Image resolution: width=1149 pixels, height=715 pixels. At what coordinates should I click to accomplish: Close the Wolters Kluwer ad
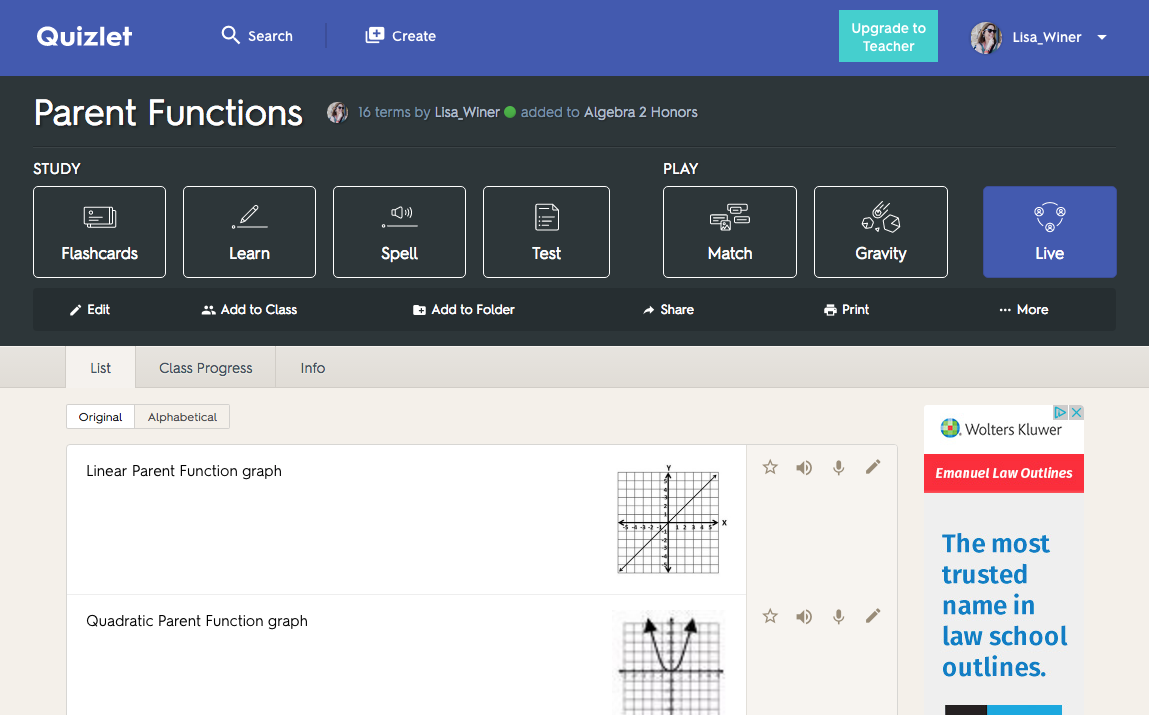tap(1076, 412)
